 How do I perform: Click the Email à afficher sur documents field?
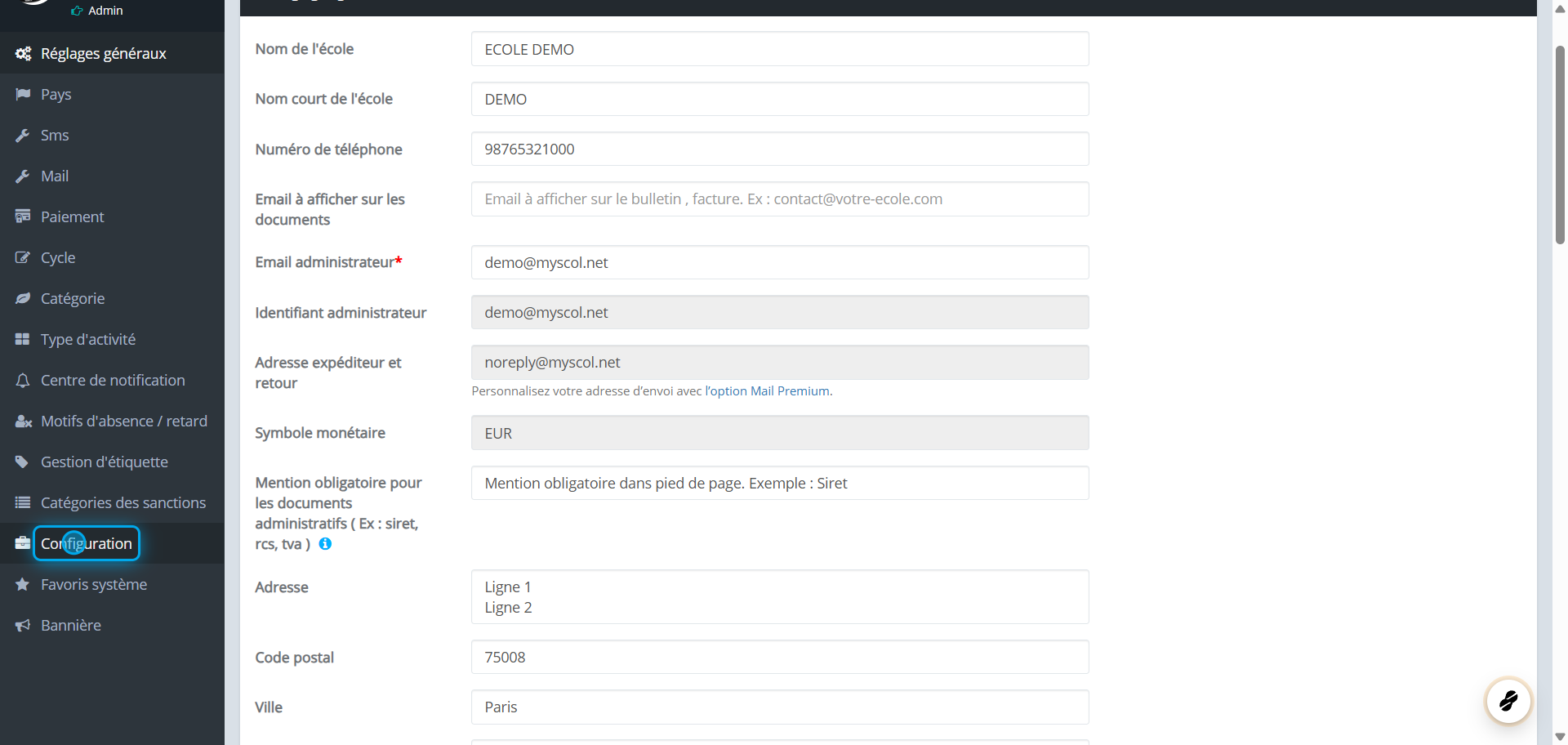(780, 199)
